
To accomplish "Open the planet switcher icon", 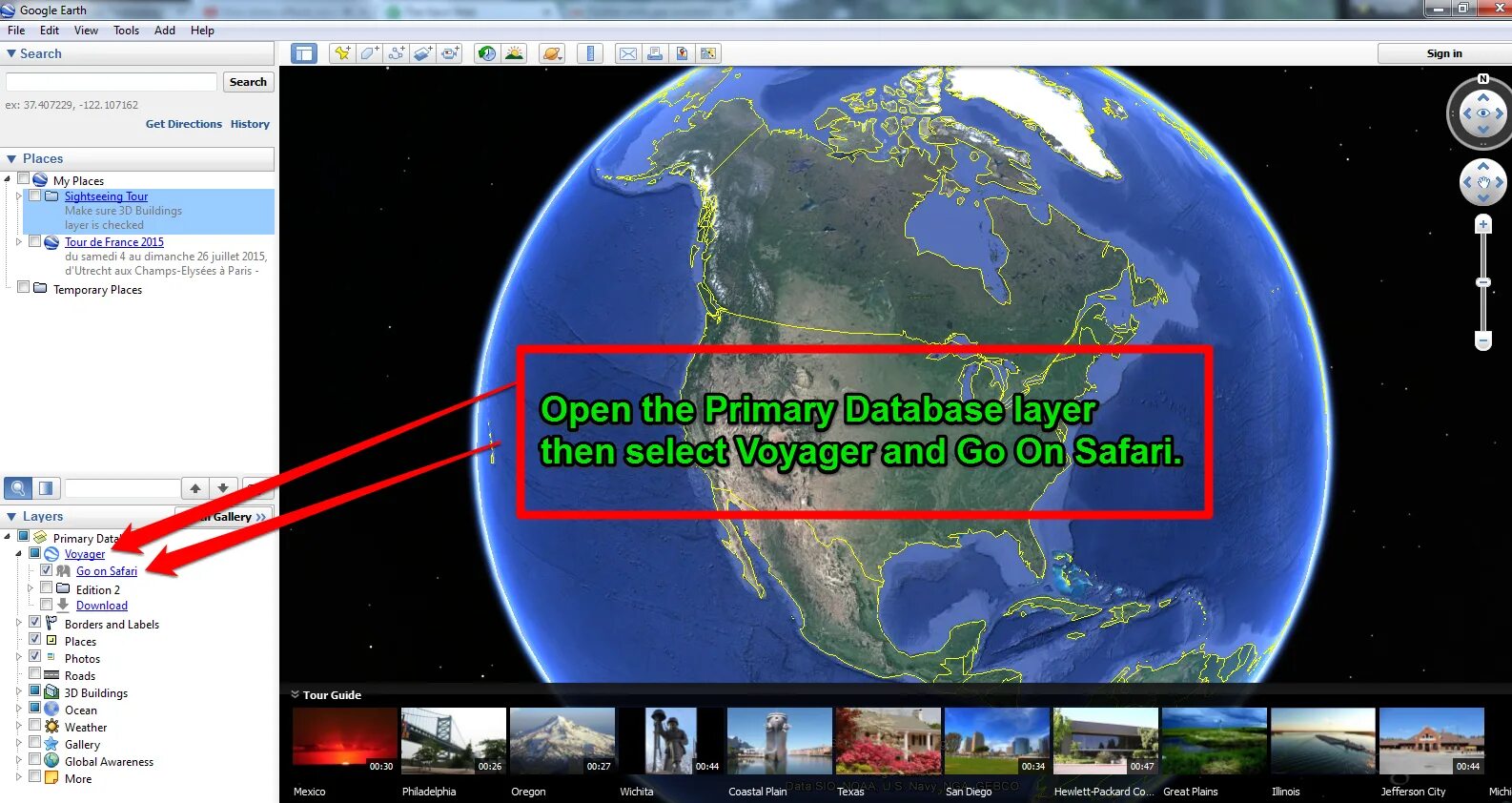I will (x=552, y=53).
